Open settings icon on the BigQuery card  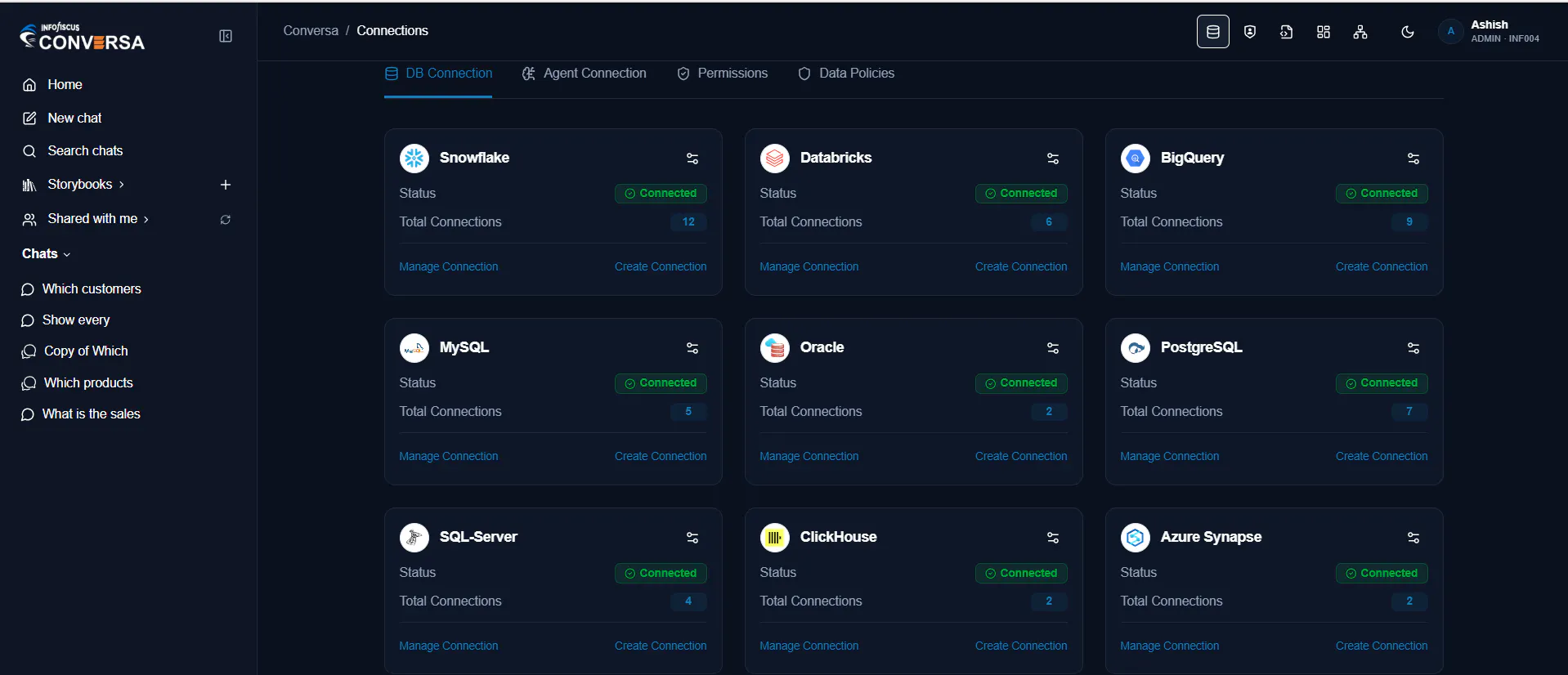[x=1413, y=159]
